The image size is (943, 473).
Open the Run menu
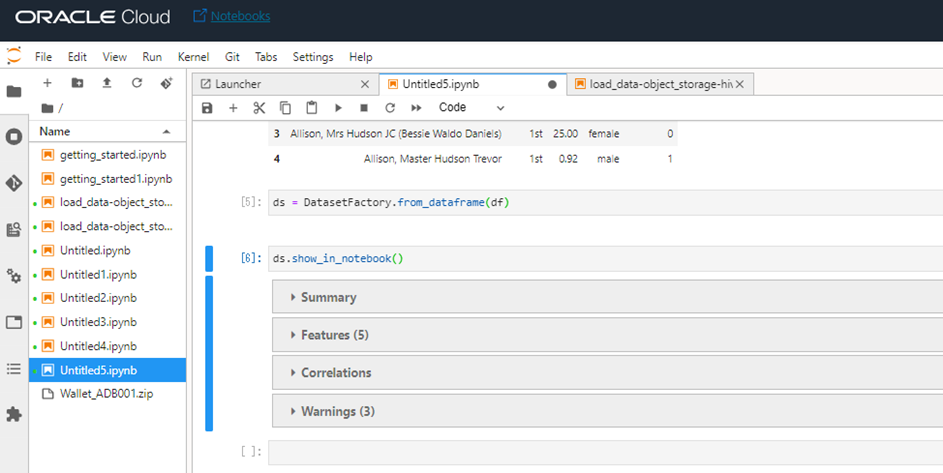(x=152, y=57)
